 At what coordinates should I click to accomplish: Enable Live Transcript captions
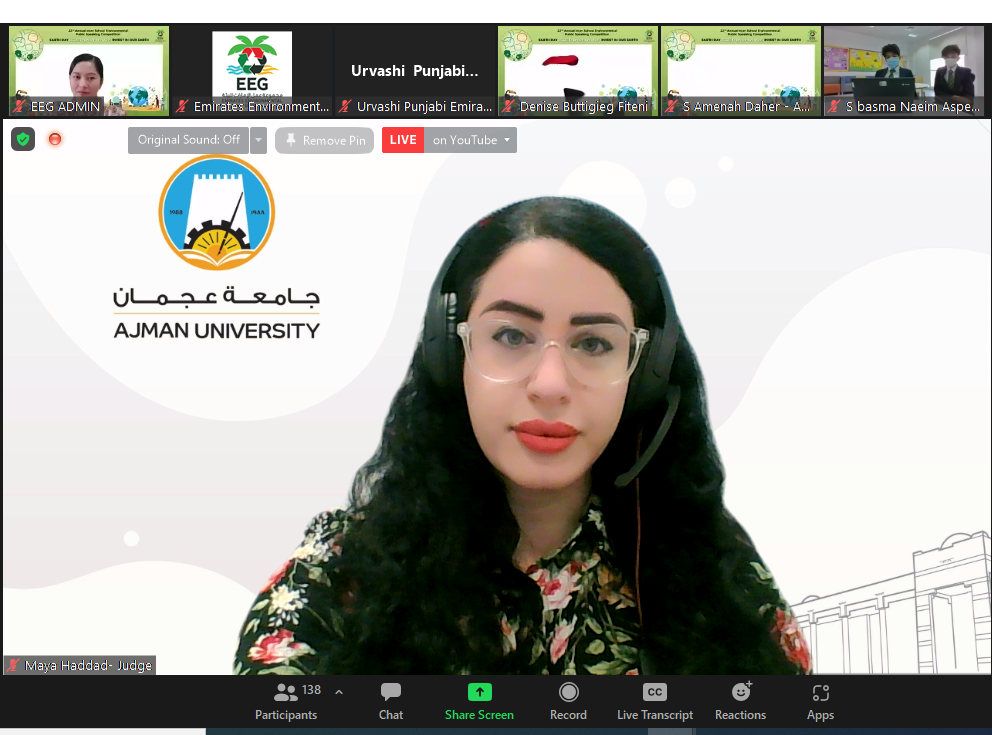click(x=654, y=692)
